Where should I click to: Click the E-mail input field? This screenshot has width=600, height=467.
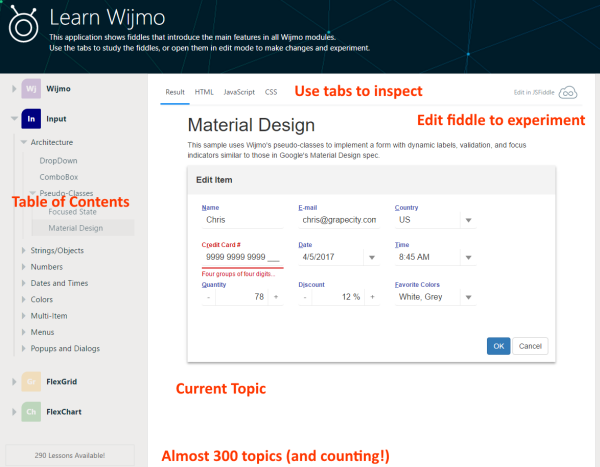tap(339, 220)
